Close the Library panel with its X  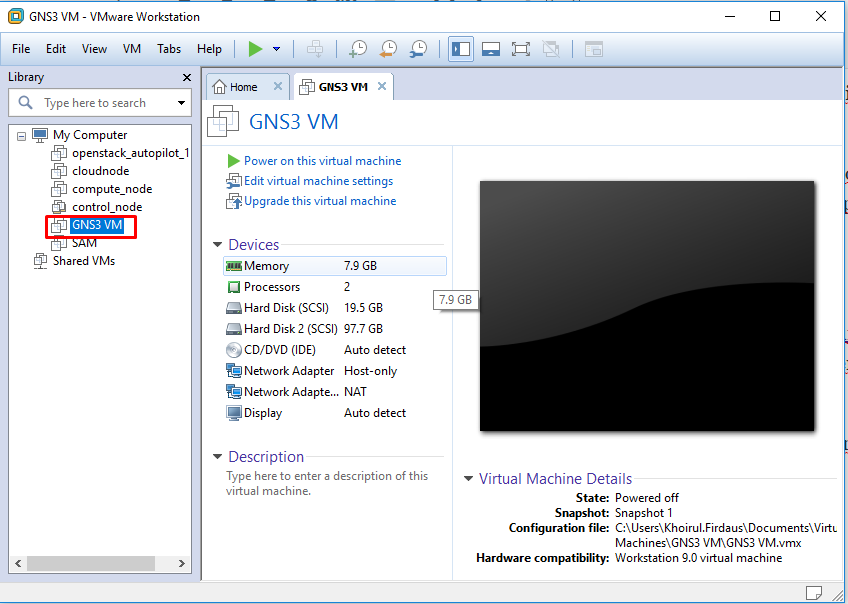pyautogui.click(x=187, y=77)
